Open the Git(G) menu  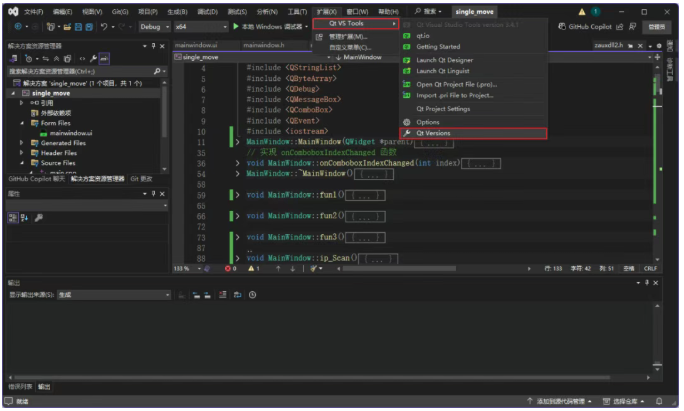(x=120, y=12)
